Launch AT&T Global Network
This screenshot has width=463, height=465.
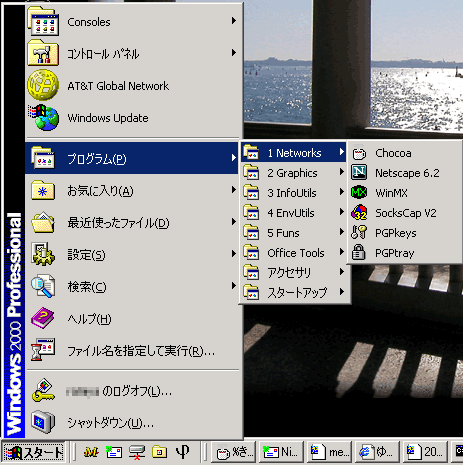132,86
